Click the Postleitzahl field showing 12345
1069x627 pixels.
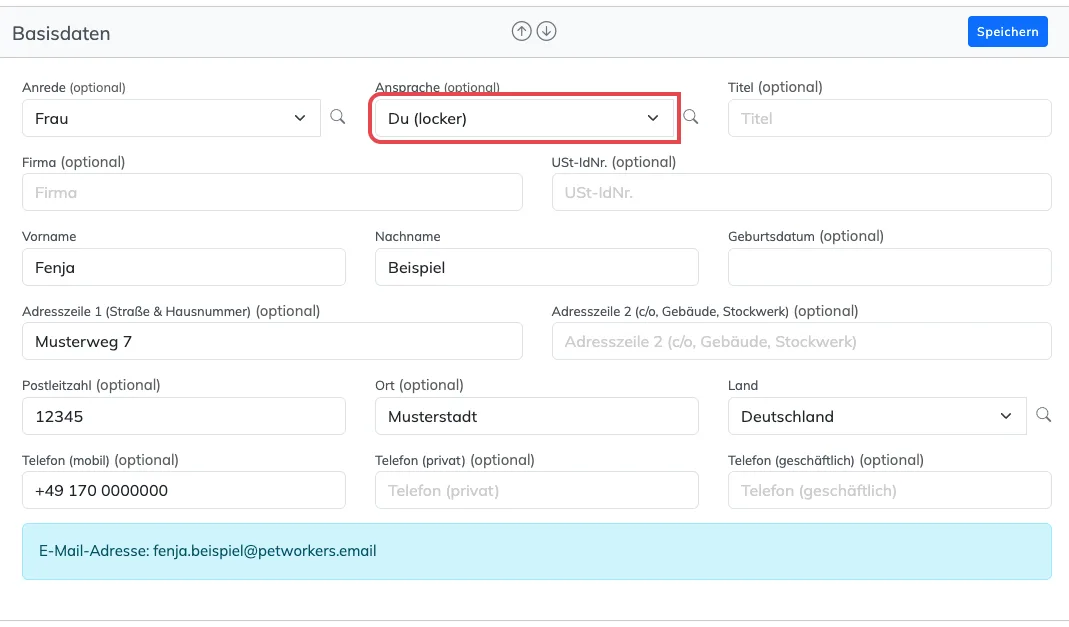pyautogui.click(x=183, y=416)
